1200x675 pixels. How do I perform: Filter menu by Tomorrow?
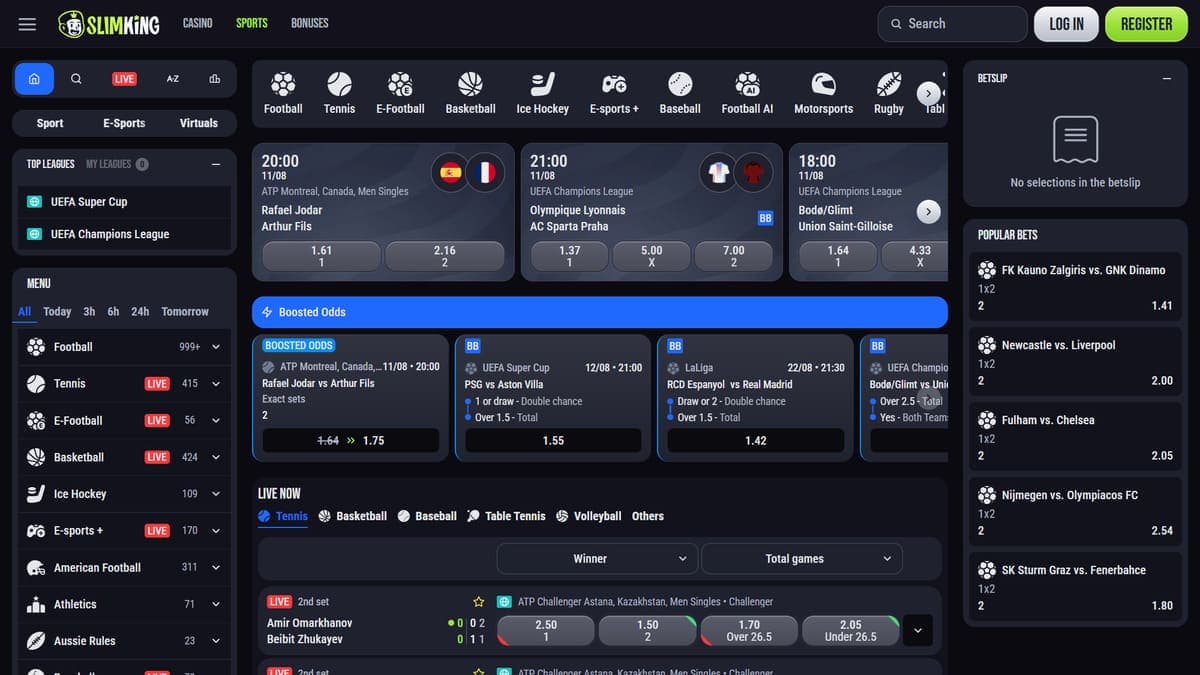point(185,312)
